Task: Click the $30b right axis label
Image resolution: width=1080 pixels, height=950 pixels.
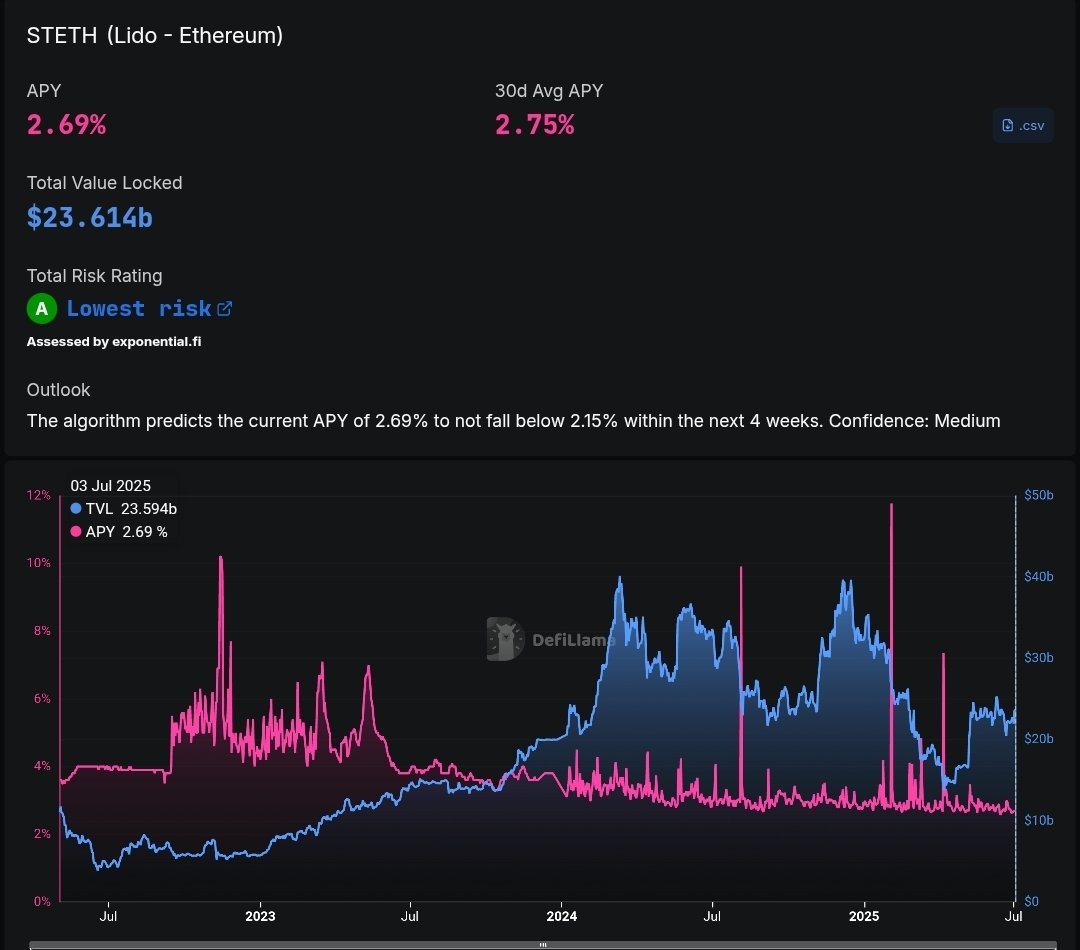Action: click(1039, 657)
